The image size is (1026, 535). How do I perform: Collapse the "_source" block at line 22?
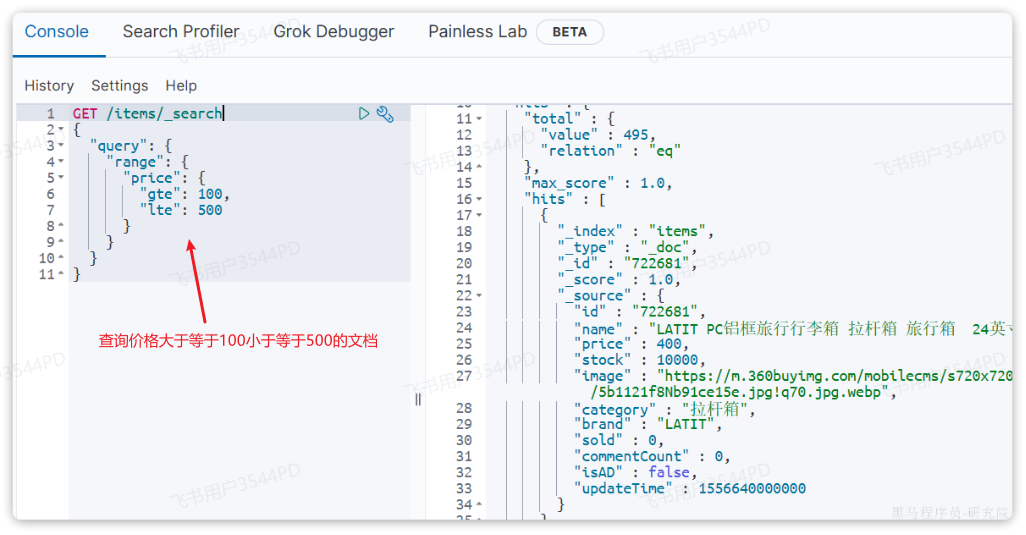(479, 296)
